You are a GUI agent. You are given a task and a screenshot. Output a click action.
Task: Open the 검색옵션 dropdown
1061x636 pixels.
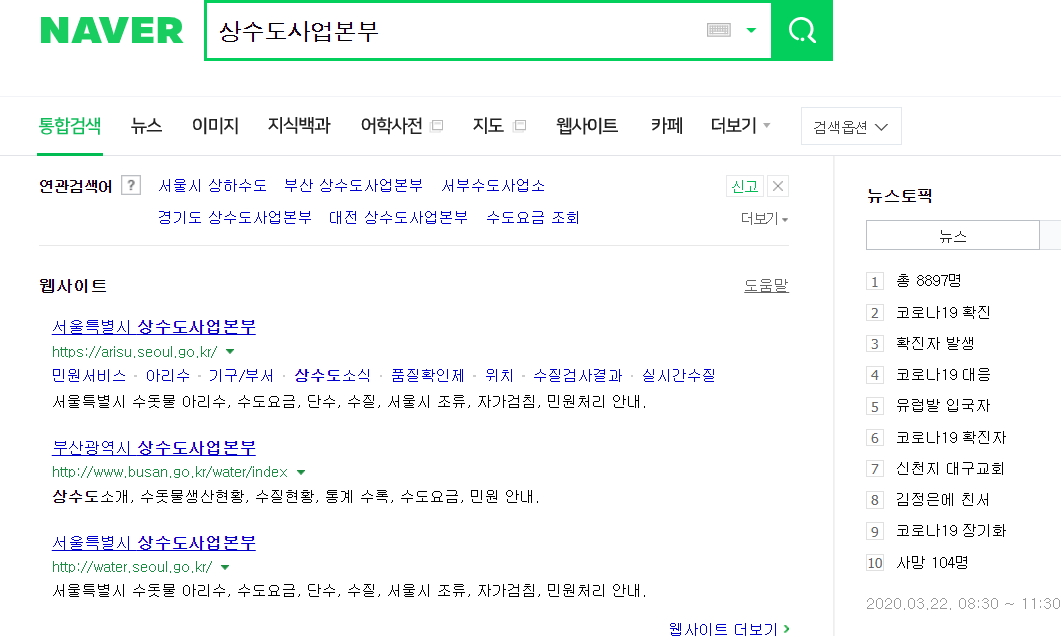coord(851,127)
